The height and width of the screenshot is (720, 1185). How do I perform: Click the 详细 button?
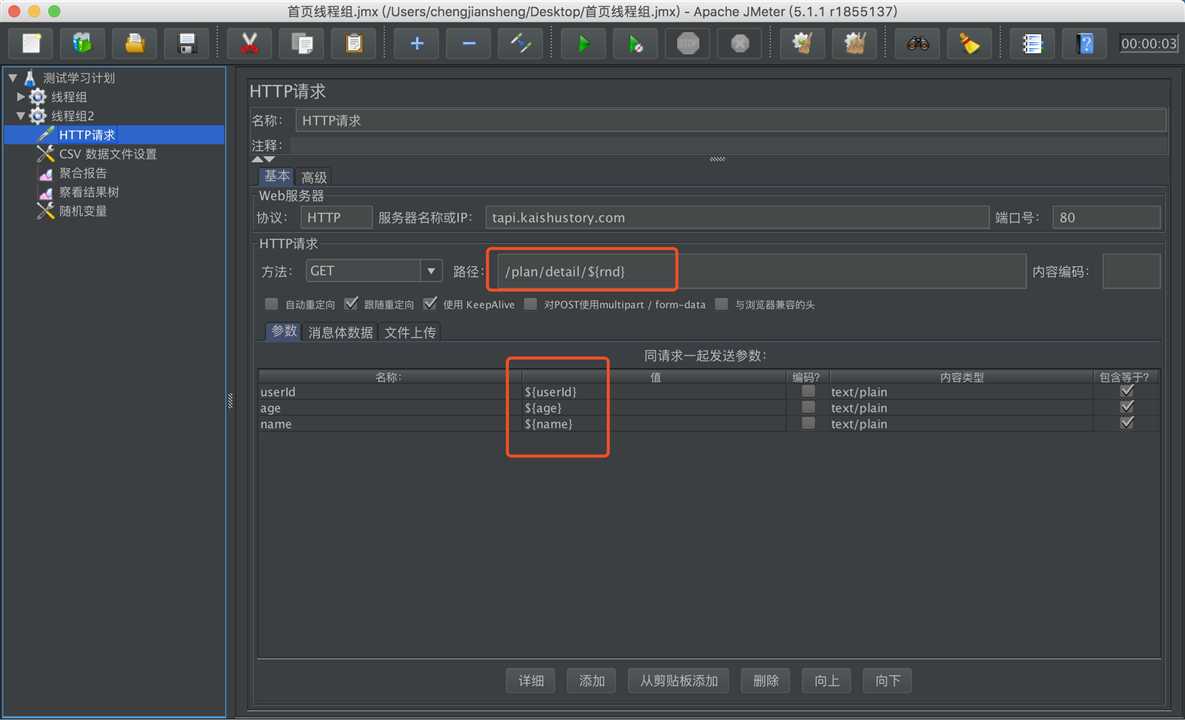(531, 681)
